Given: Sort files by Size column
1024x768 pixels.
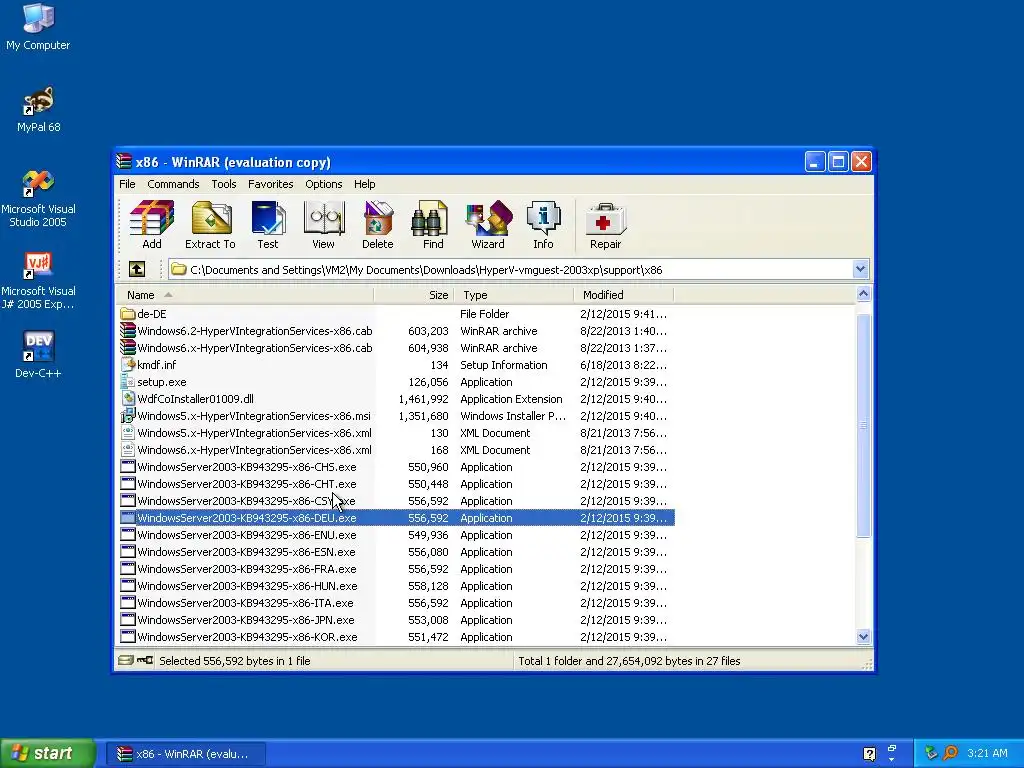Looking at the screenshot, I should pyautogui.click(x=413, y=295).
